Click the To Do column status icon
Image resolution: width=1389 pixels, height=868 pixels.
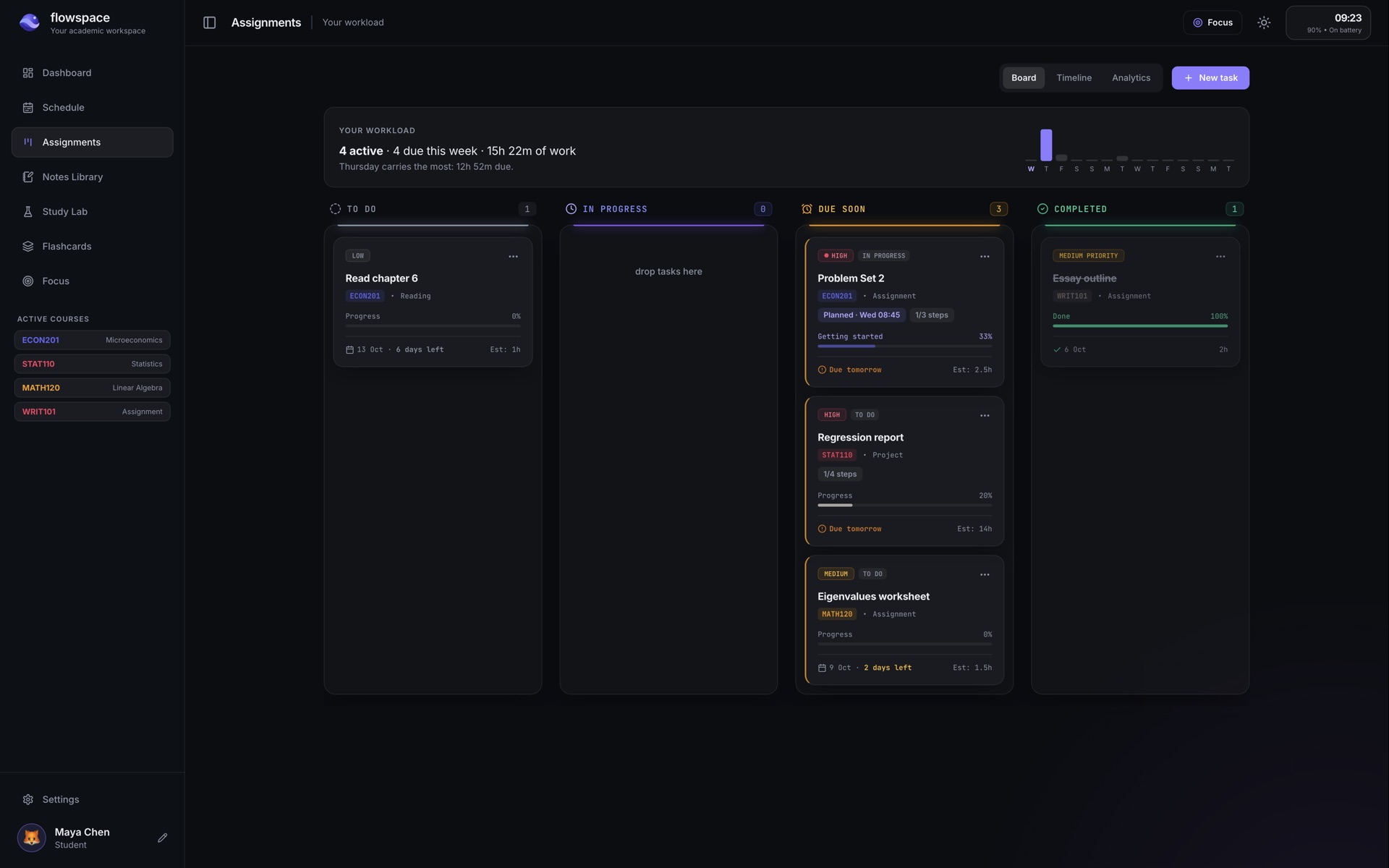click(335, 209)
